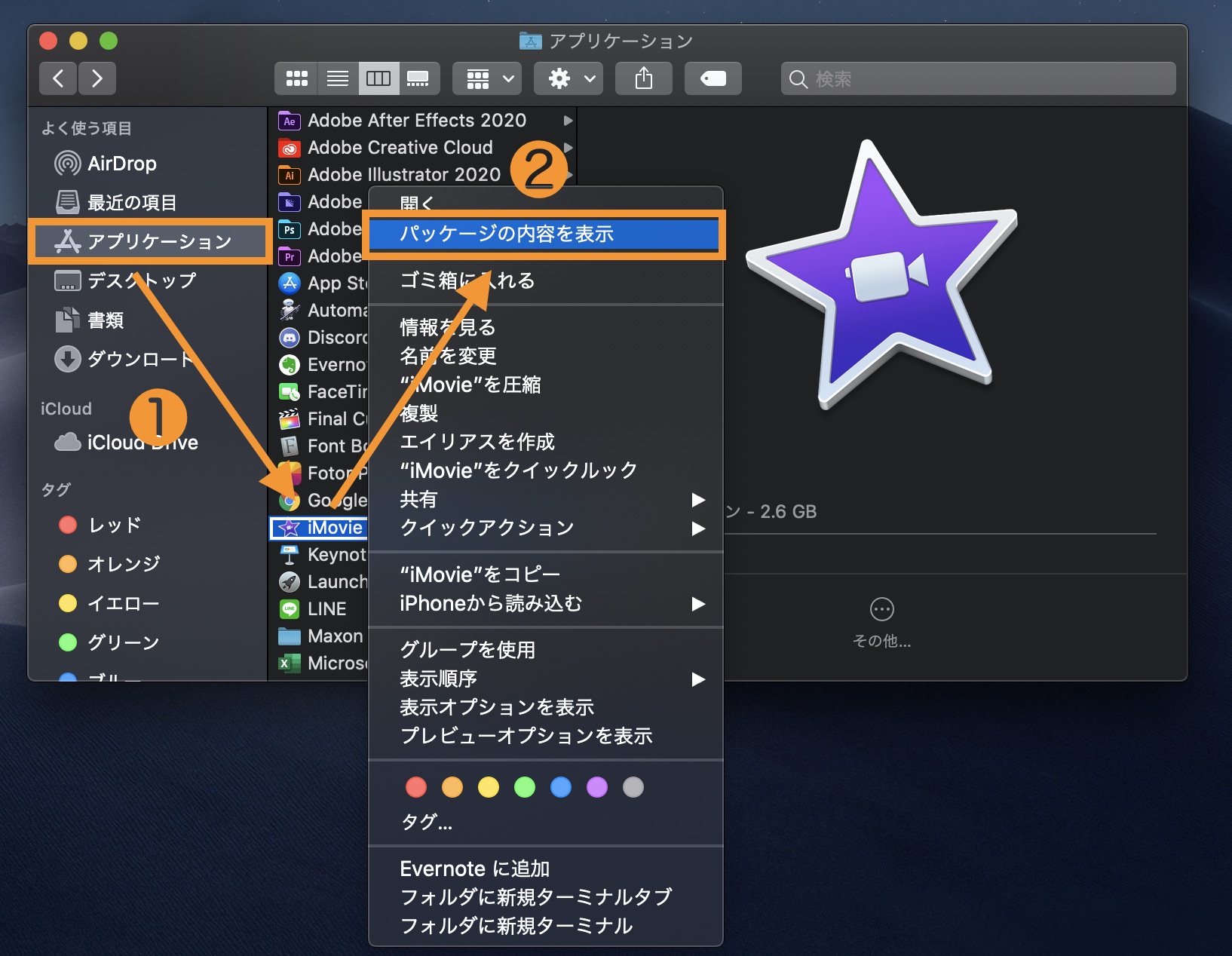Expand the 共有 submenu

pyautogui.click(x=546, y=499)
